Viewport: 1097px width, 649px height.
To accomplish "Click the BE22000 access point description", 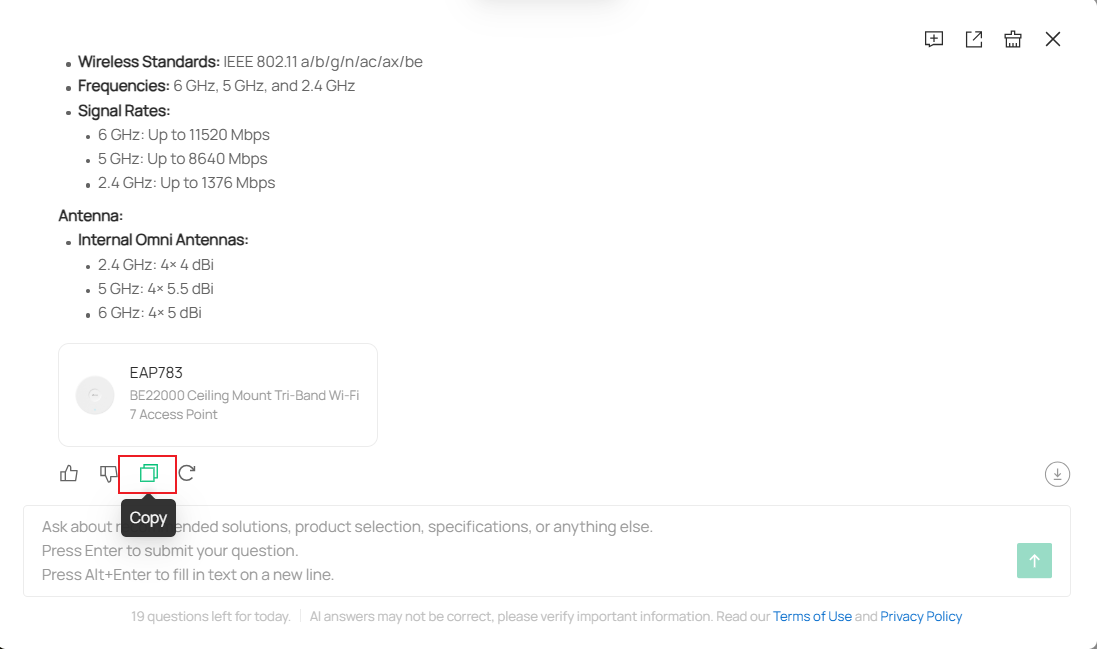I will [x=245, y=403].
